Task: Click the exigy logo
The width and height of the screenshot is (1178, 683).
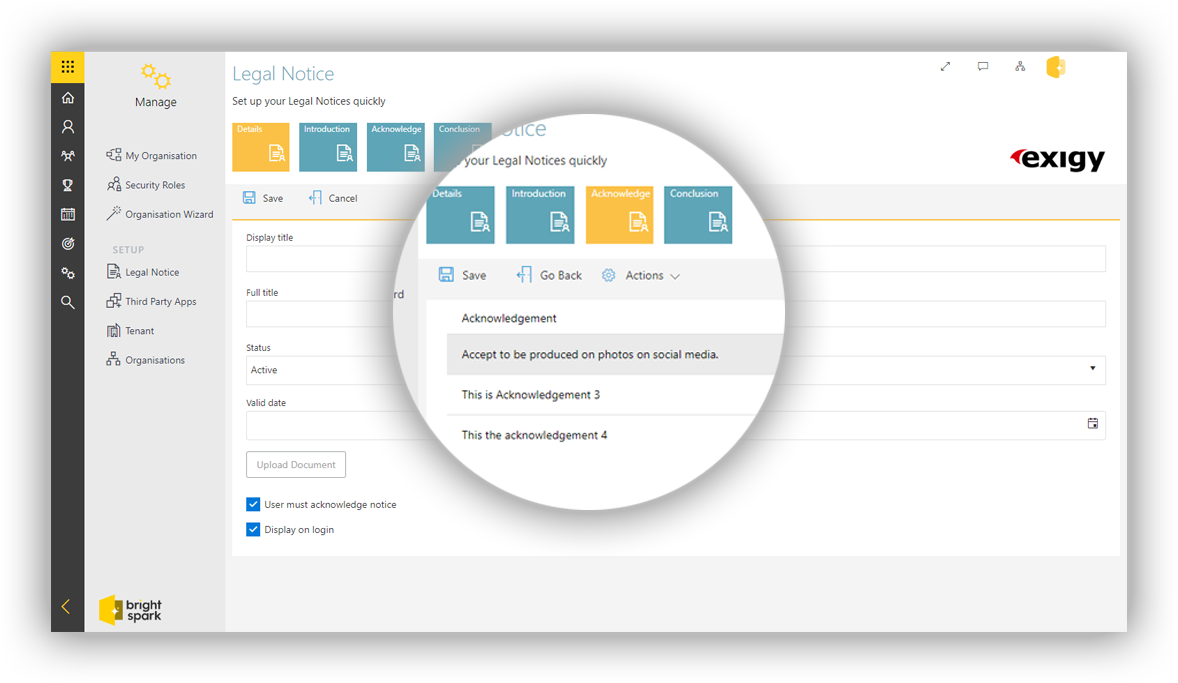Action: coord(1057,159)
